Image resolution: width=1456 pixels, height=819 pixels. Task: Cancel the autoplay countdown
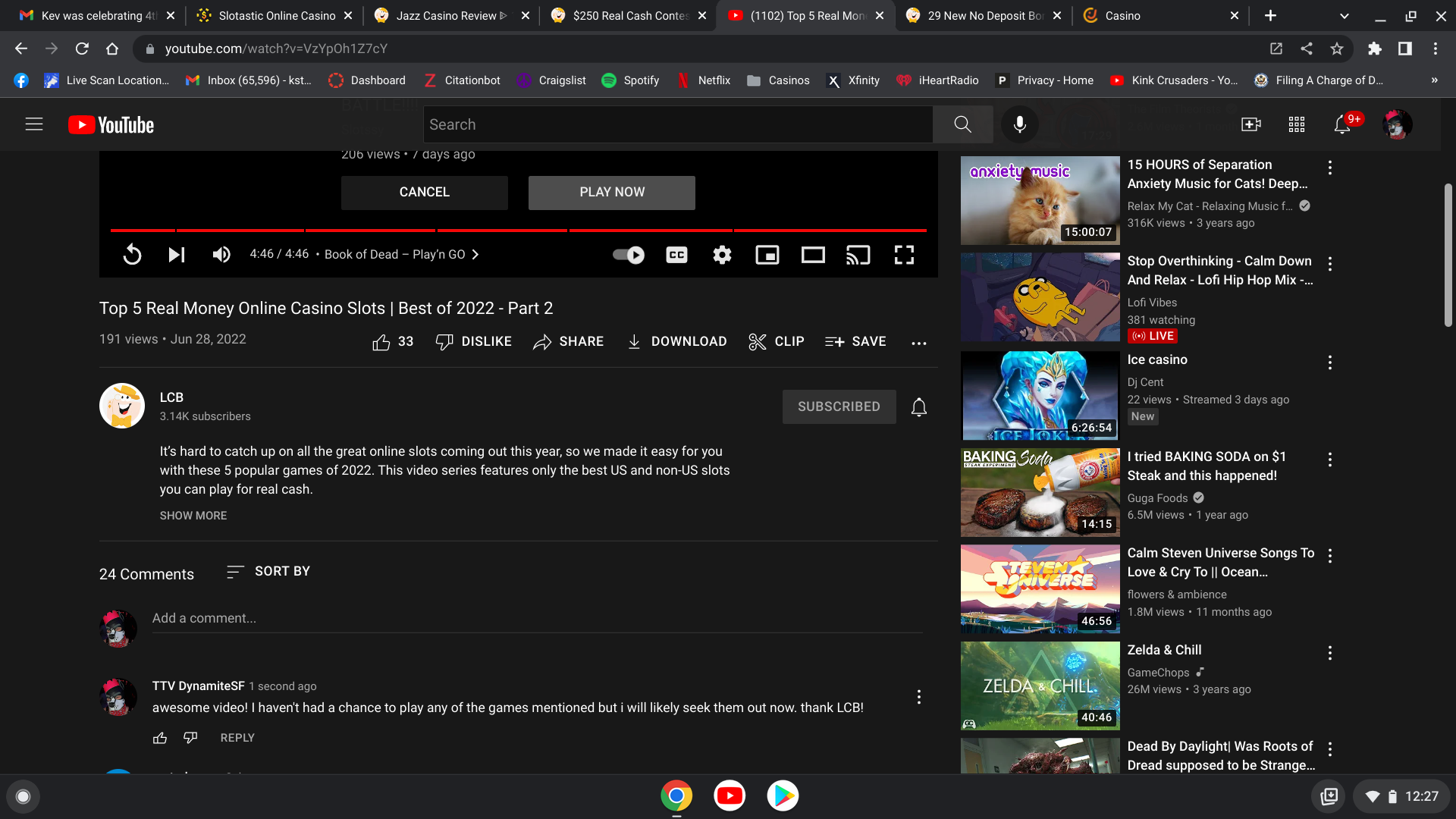(425, 193)
